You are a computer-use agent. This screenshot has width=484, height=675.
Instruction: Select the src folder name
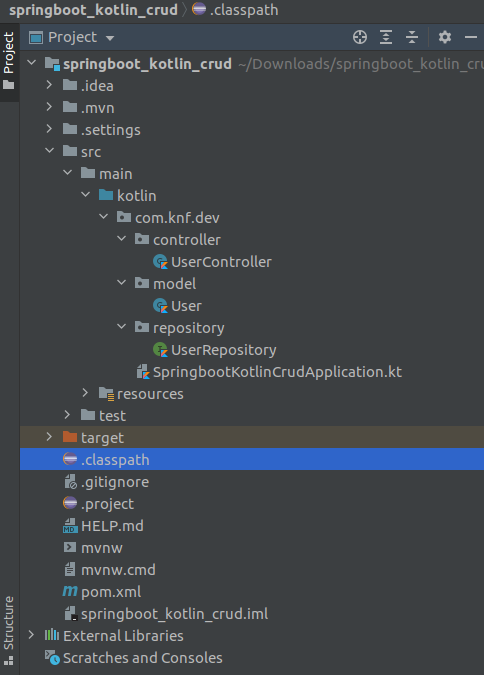(91, 152)
